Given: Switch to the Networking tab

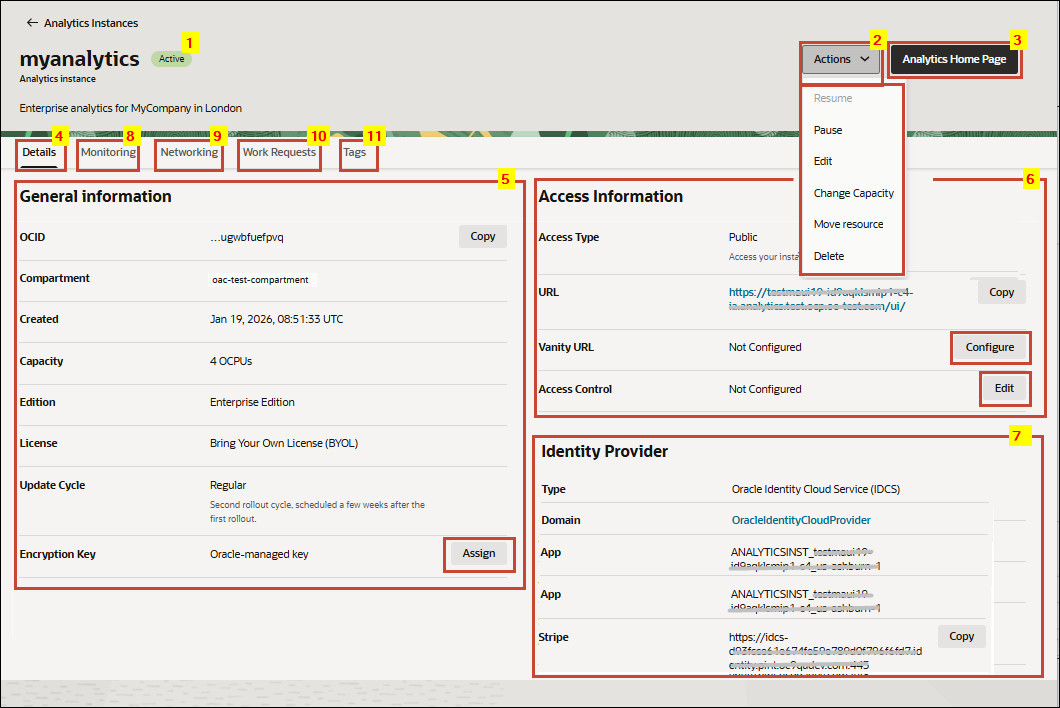Looking at the screenshot, I should point(188,153).
